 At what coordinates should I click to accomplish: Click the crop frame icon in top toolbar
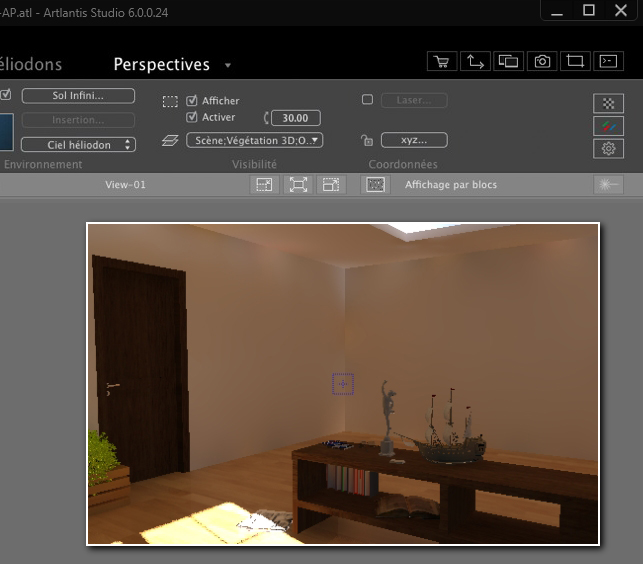tap(575, 62)
